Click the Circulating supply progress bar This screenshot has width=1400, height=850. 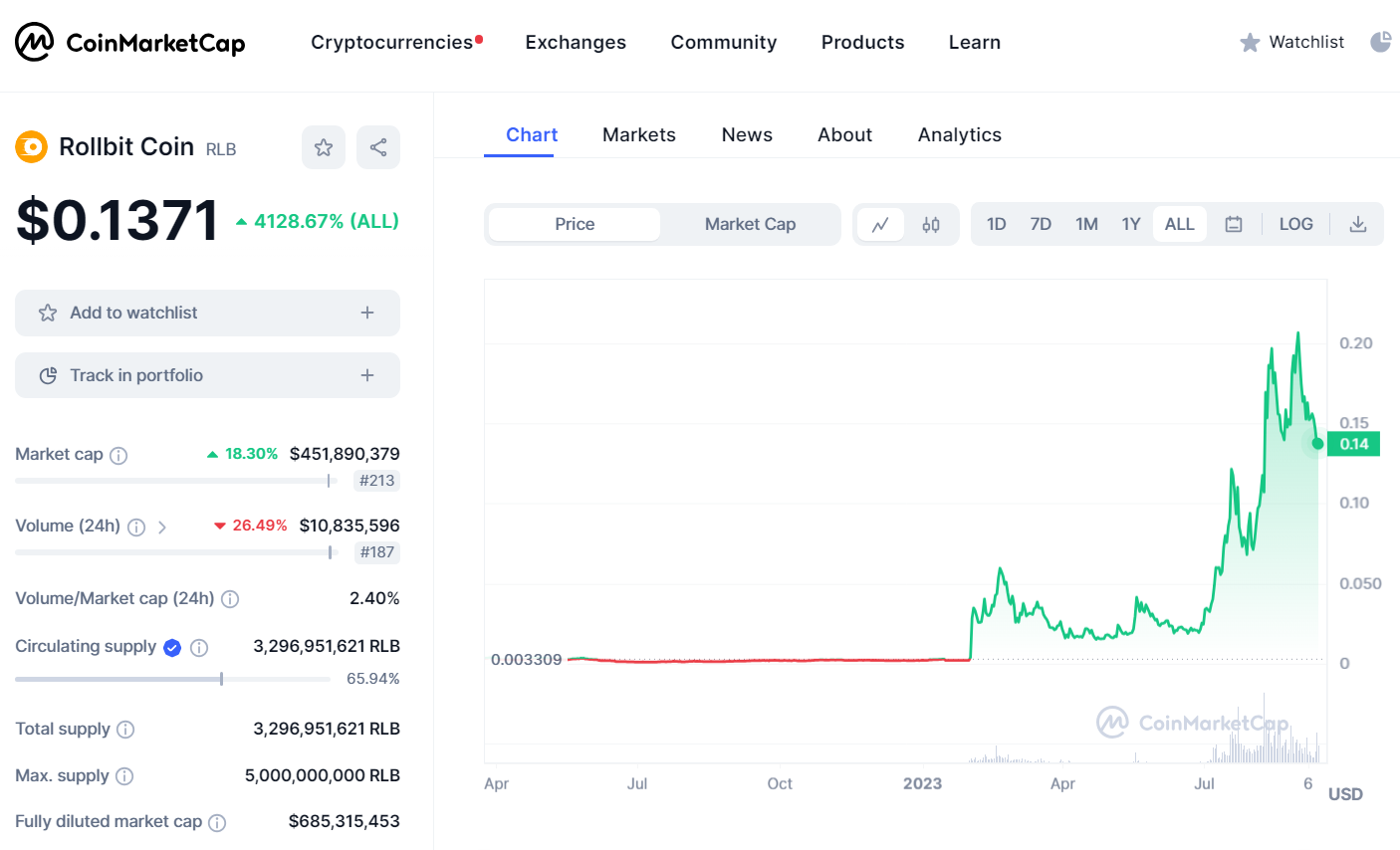click(x=172, y=679)
